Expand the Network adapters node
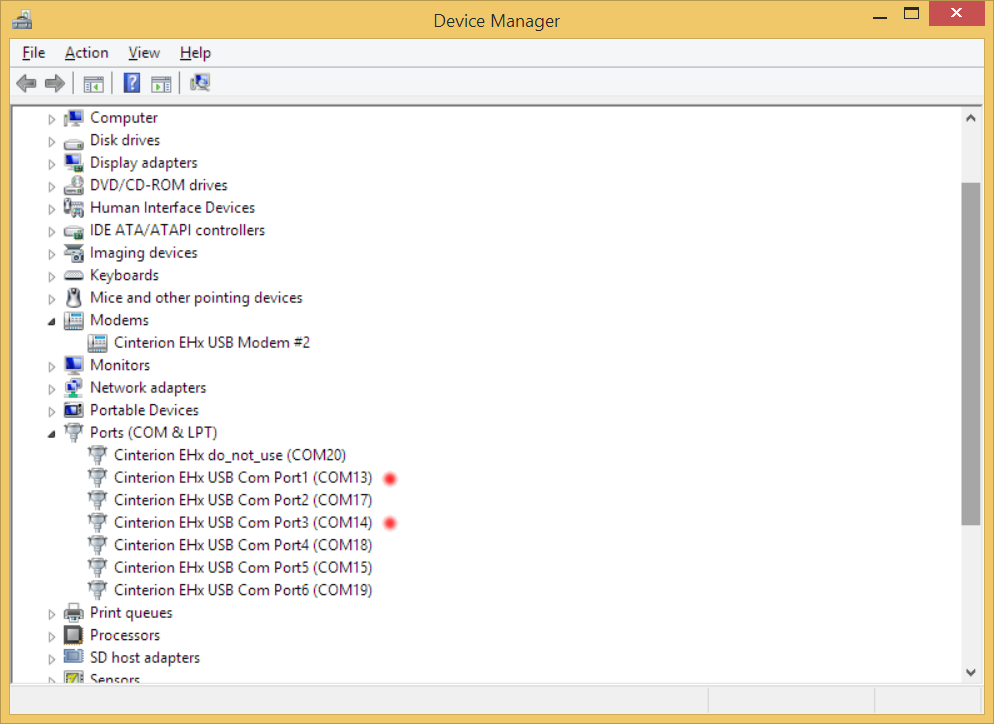The width and height of the screenshot is (994, 724). (x=51, y=389)
